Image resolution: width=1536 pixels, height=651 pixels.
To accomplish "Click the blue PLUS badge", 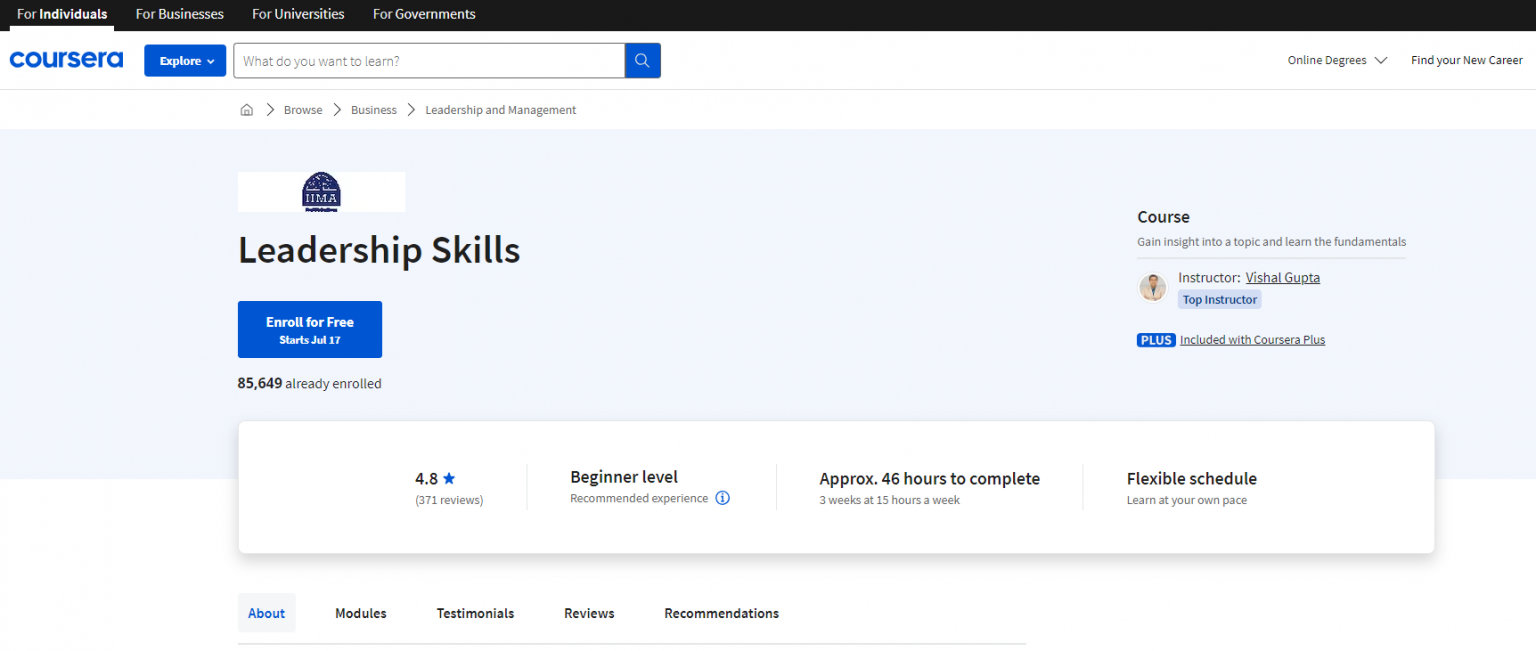I will [1156, 340].
